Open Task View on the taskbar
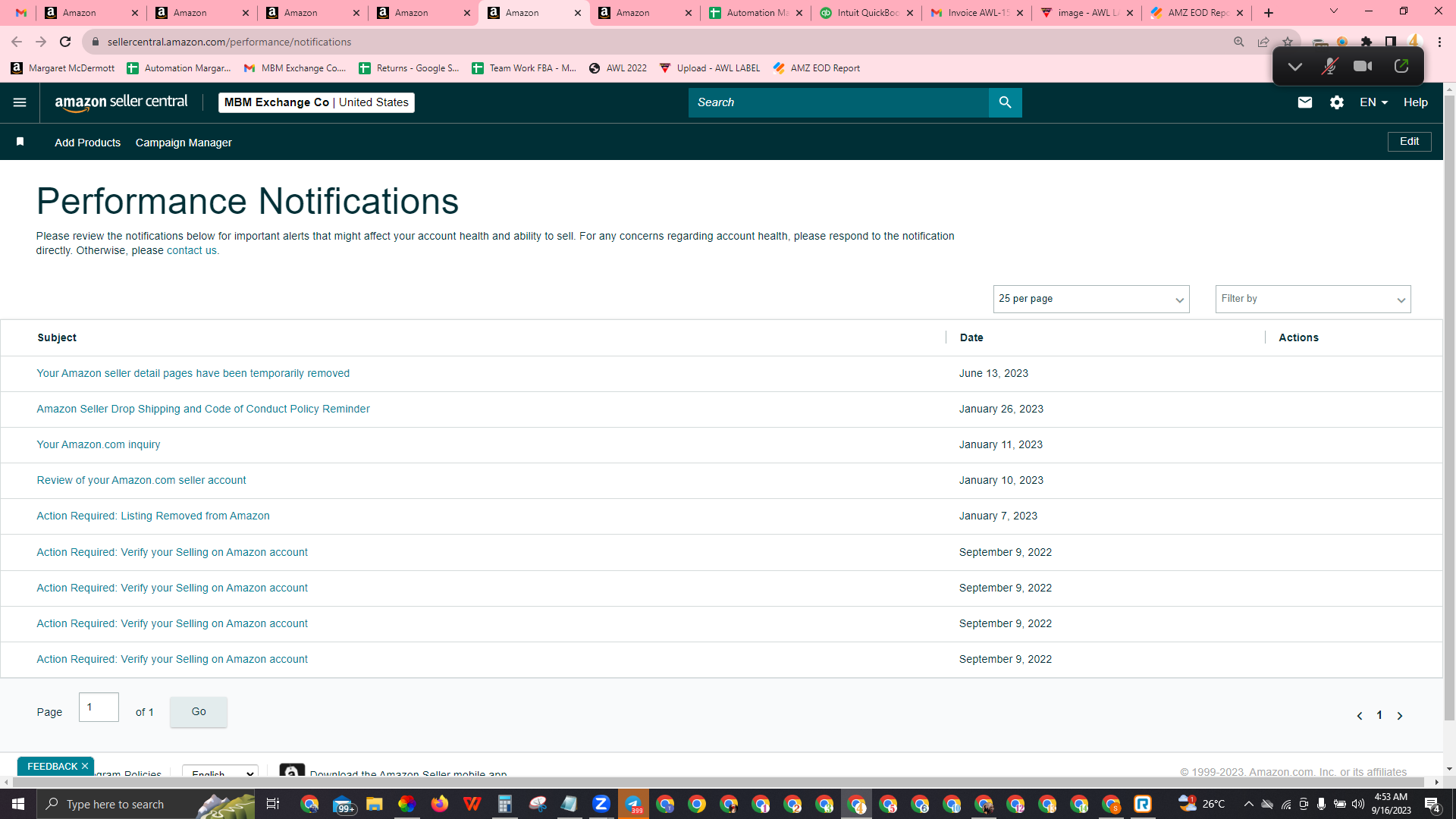 273,804
